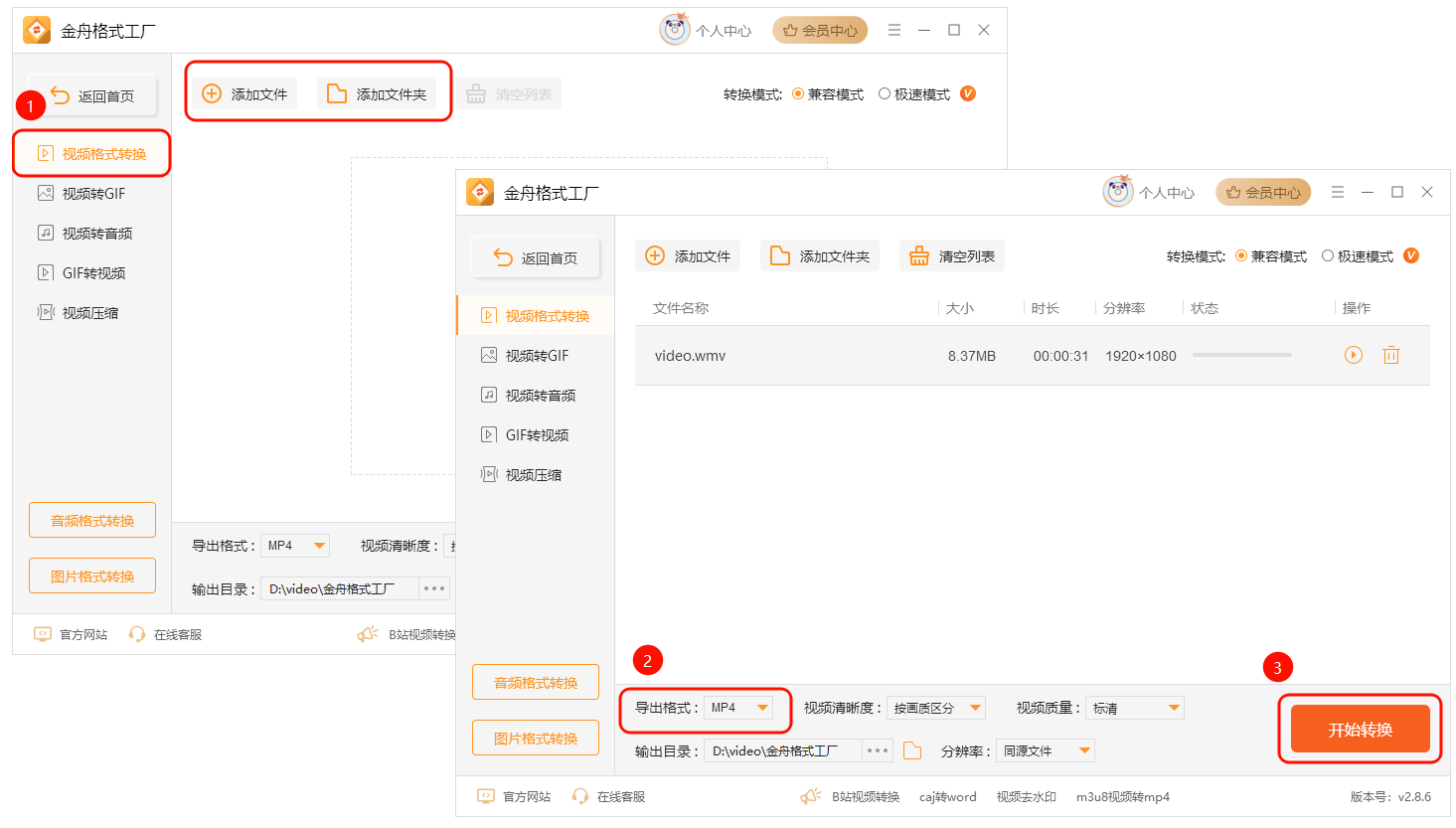Screen dimensions: 1456x828
Task: Open 音频格式转换 in the front window
Action: pyautogui.click(x=536, y=682)
